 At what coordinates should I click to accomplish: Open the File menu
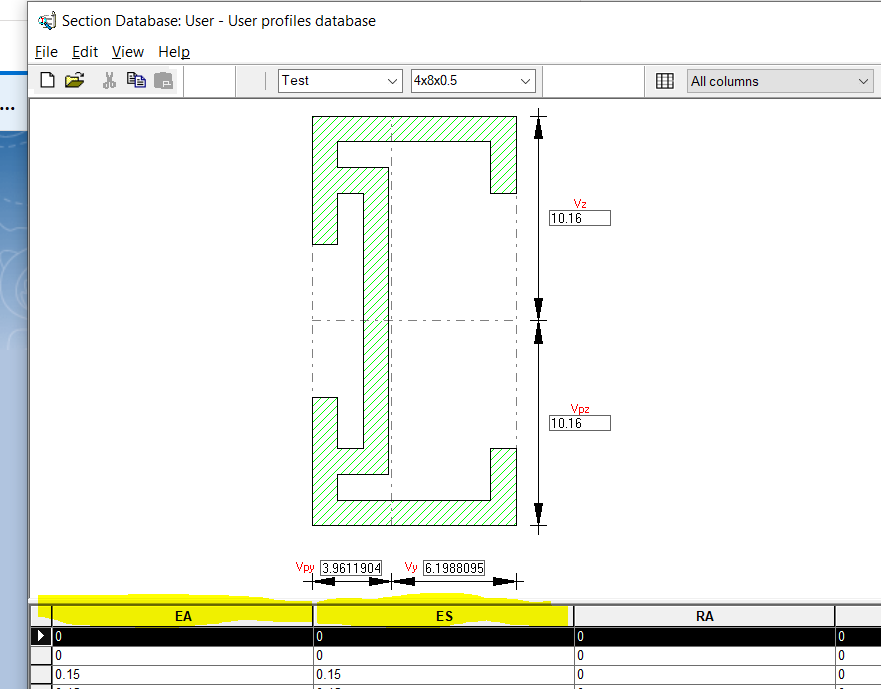pyautogui.click(x=45, y=52)
